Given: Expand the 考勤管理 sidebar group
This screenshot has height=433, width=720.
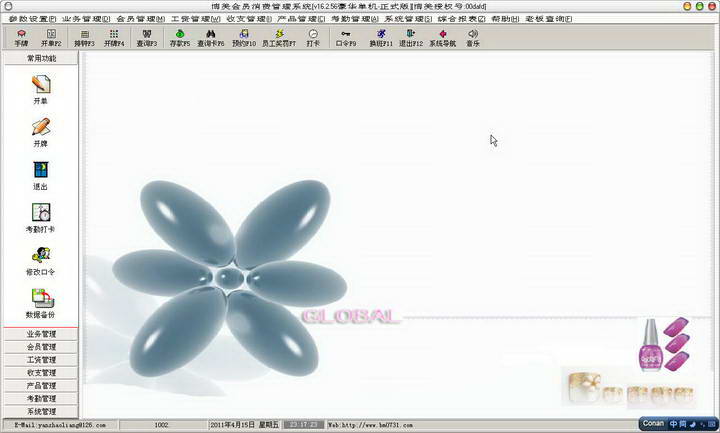Looking at the screenshot, I should (41, 398).
